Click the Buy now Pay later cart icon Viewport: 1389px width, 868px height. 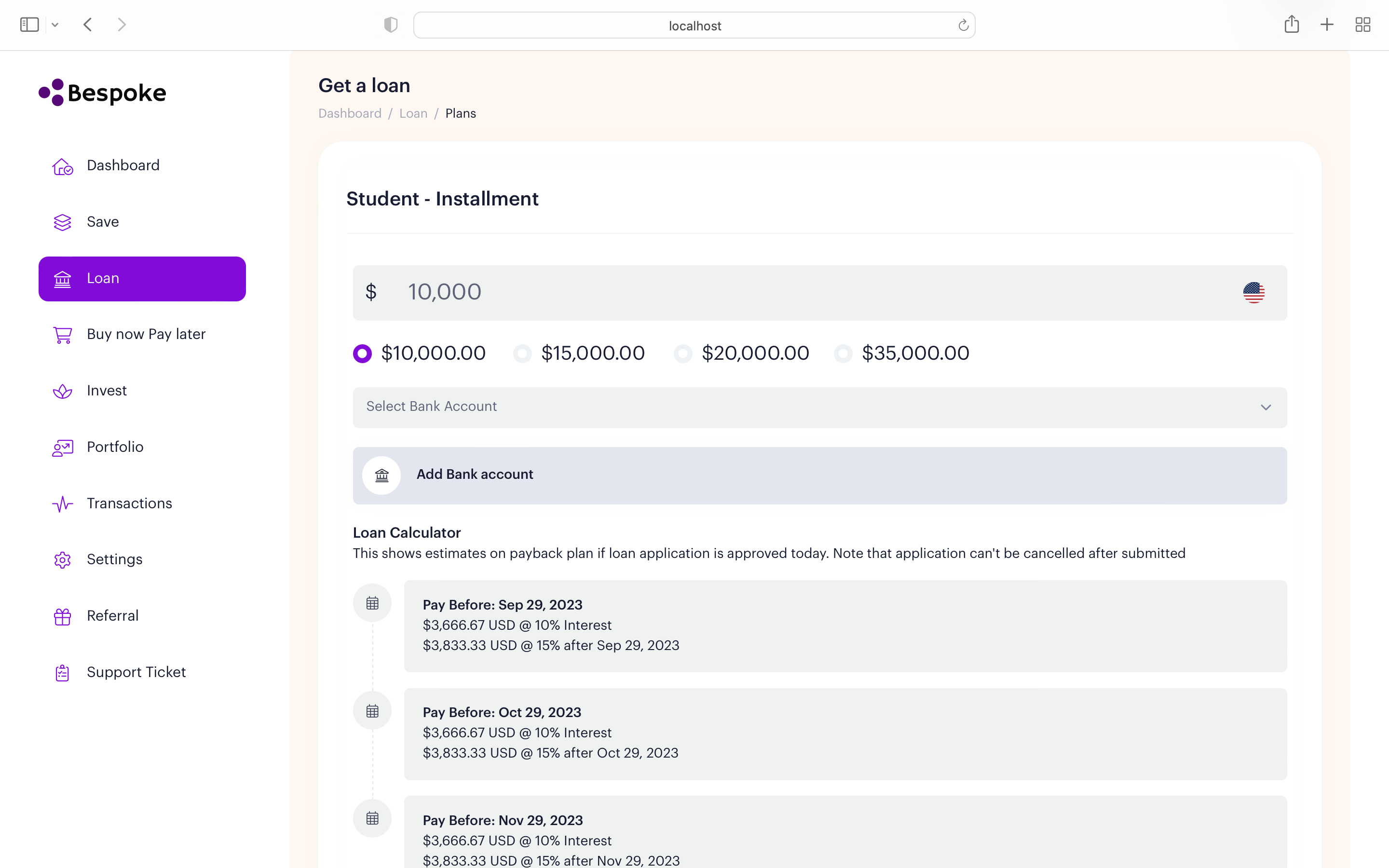tap(63, 335)
